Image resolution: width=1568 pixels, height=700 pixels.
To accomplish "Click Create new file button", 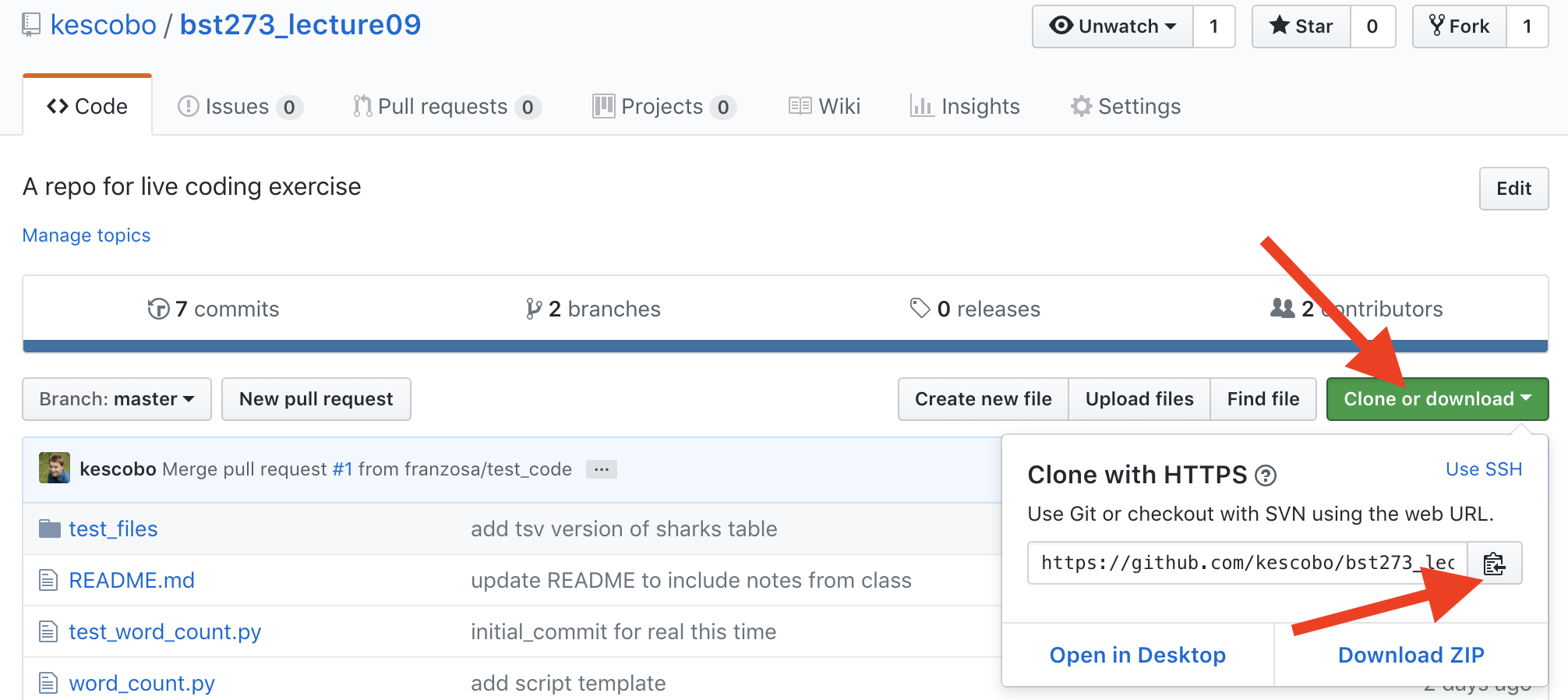I will (984, 399).
